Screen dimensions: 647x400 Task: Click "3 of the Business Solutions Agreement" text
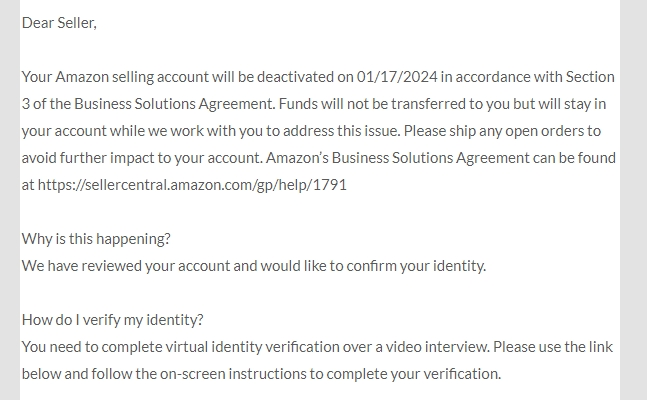pos(148,104)
